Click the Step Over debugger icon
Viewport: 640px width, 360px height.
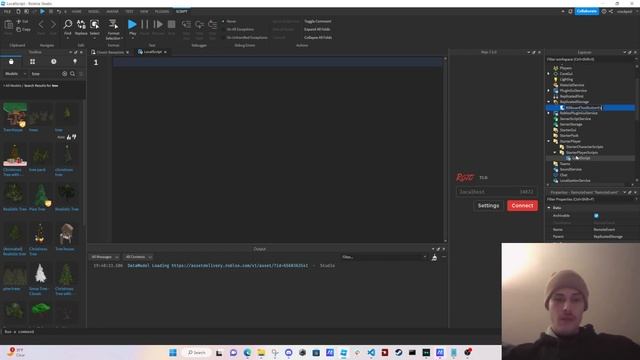[x=199, y=24]
